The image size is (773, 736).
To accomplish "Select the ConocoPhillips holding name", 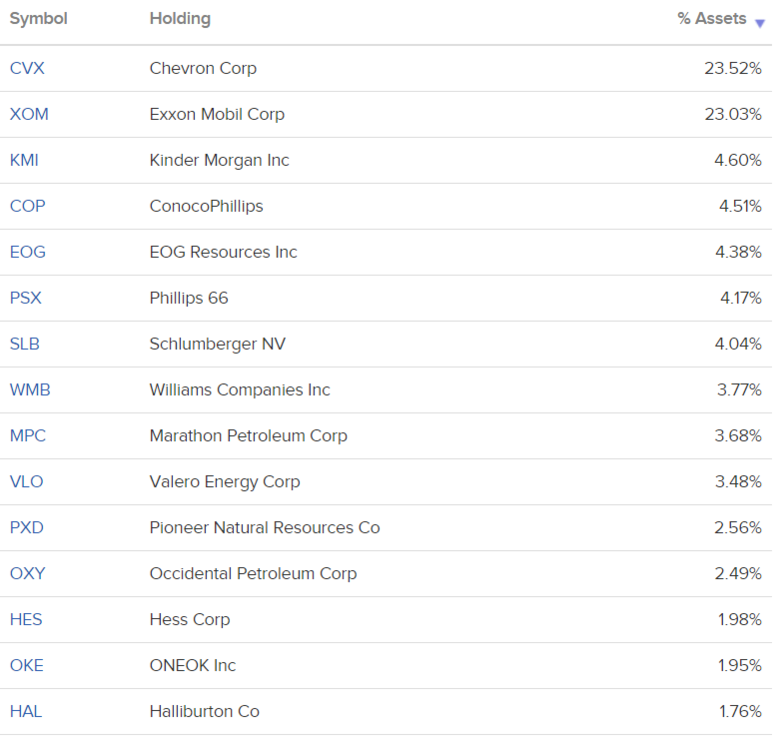I will pyautogui.click(x=207, y=206).
